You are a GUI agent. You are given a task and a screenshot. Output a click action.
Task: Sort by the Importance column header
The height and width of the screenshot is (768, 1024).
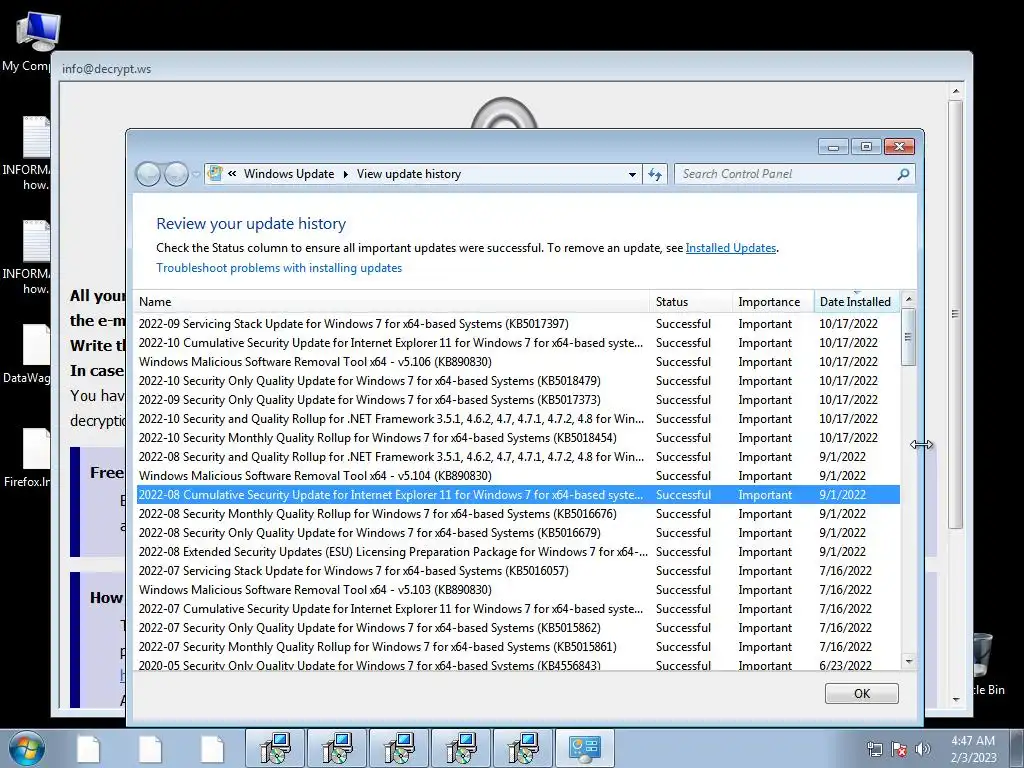click(773, 302)
